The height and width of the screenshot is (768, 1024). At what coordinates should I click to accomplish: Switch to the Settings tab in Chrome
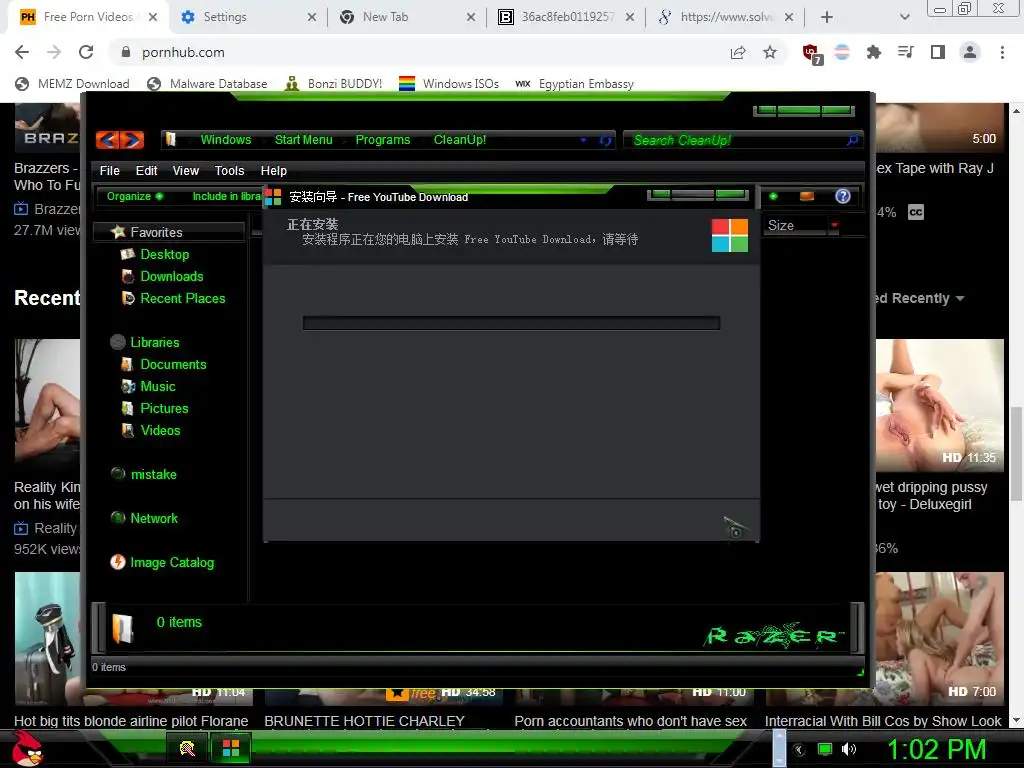click(x=248, y=17)
